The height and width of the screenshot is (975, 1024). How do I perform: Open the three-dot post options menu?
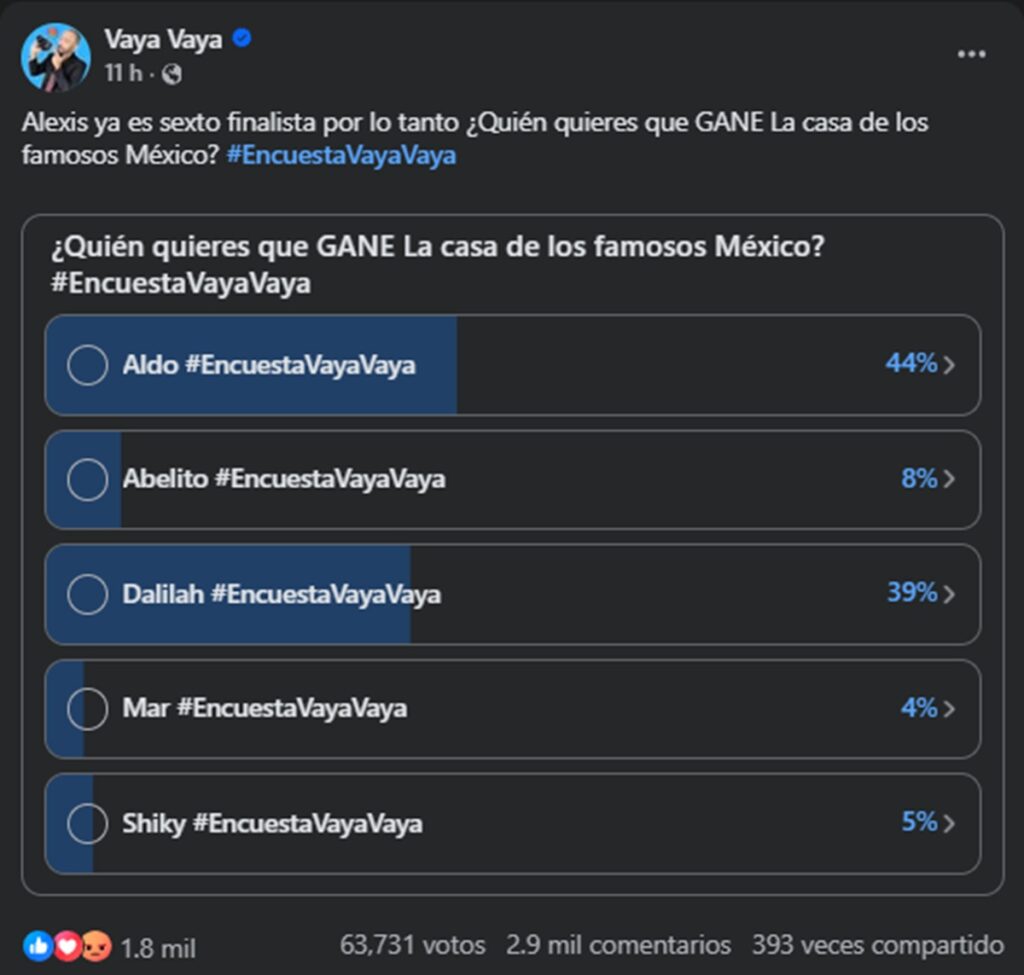coord(971,55)
